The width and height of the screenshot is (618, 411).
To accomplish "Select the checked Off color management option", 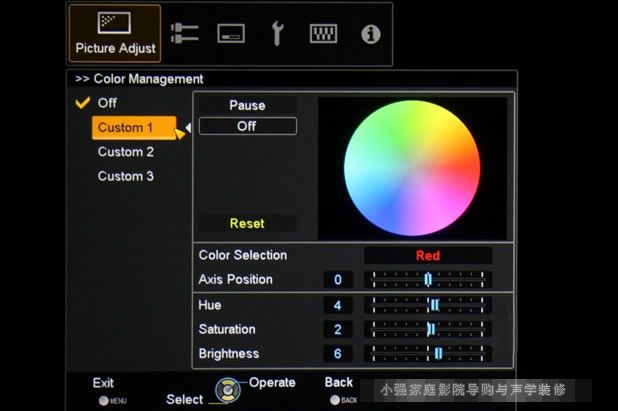I will point(107,103).
